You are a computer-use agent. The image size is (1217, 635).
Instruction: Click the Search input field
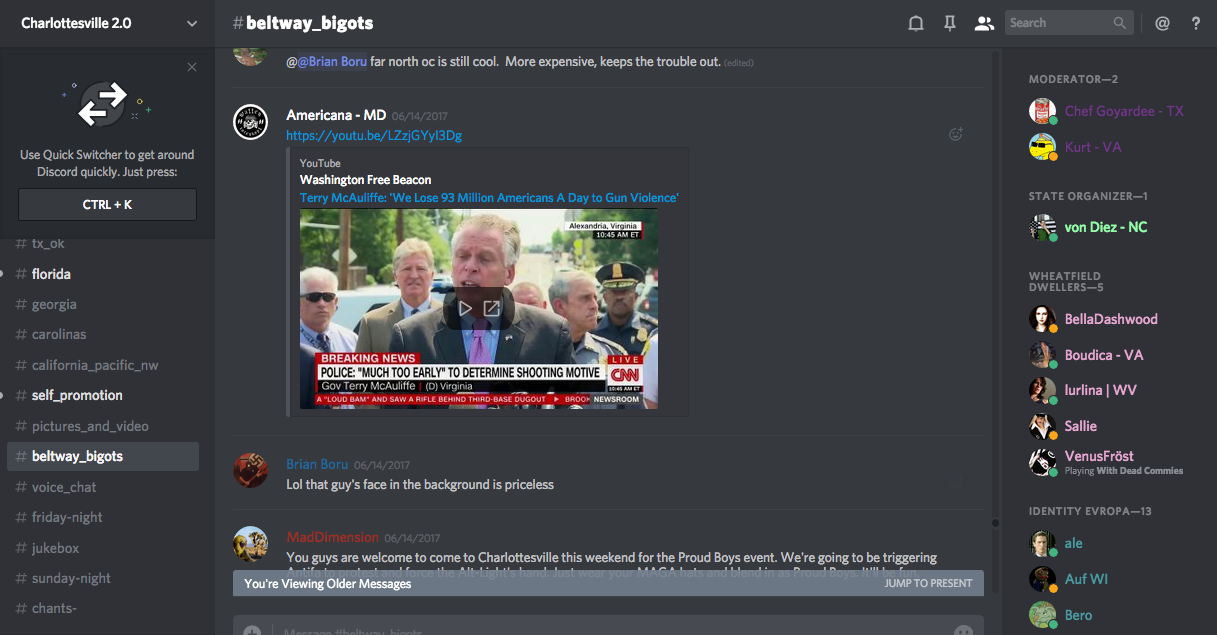(1058, 23)
